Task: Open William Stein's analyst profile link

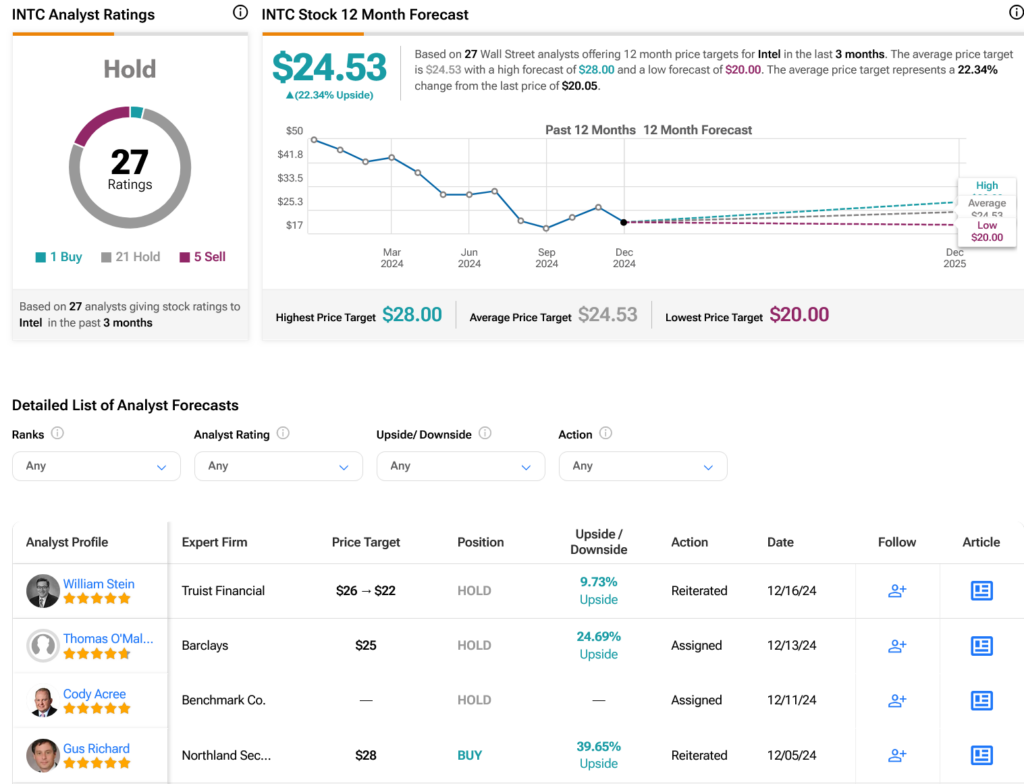Action: 98,584
